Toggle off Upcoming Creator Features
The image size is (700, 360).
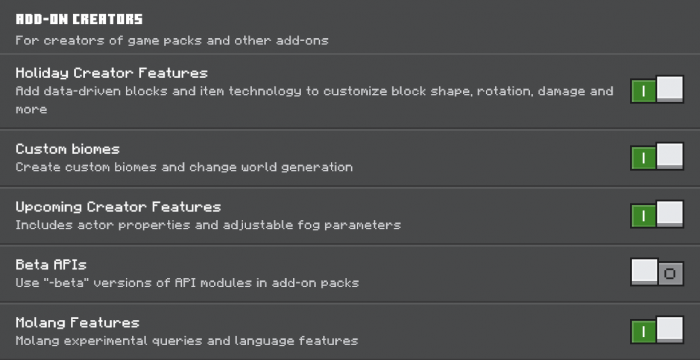click(x=657, y=214)
